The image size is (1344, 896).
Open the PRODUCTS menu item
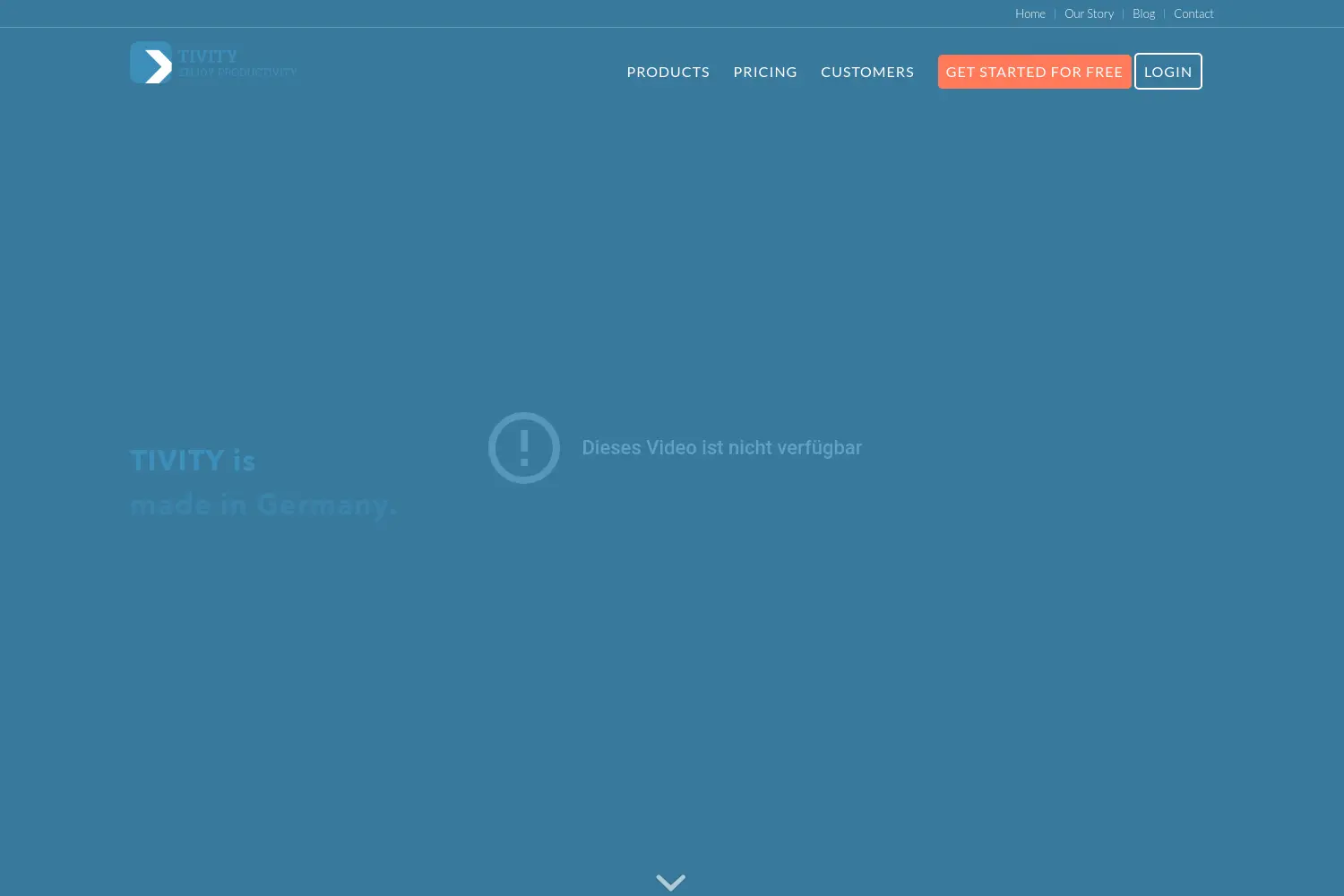click(x=668, y=72)
